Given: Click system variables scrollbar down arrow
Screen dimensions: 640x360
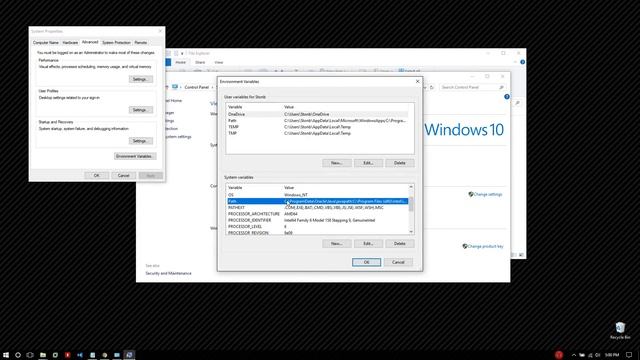Looking at the screenshot, I should pos(411,232).
